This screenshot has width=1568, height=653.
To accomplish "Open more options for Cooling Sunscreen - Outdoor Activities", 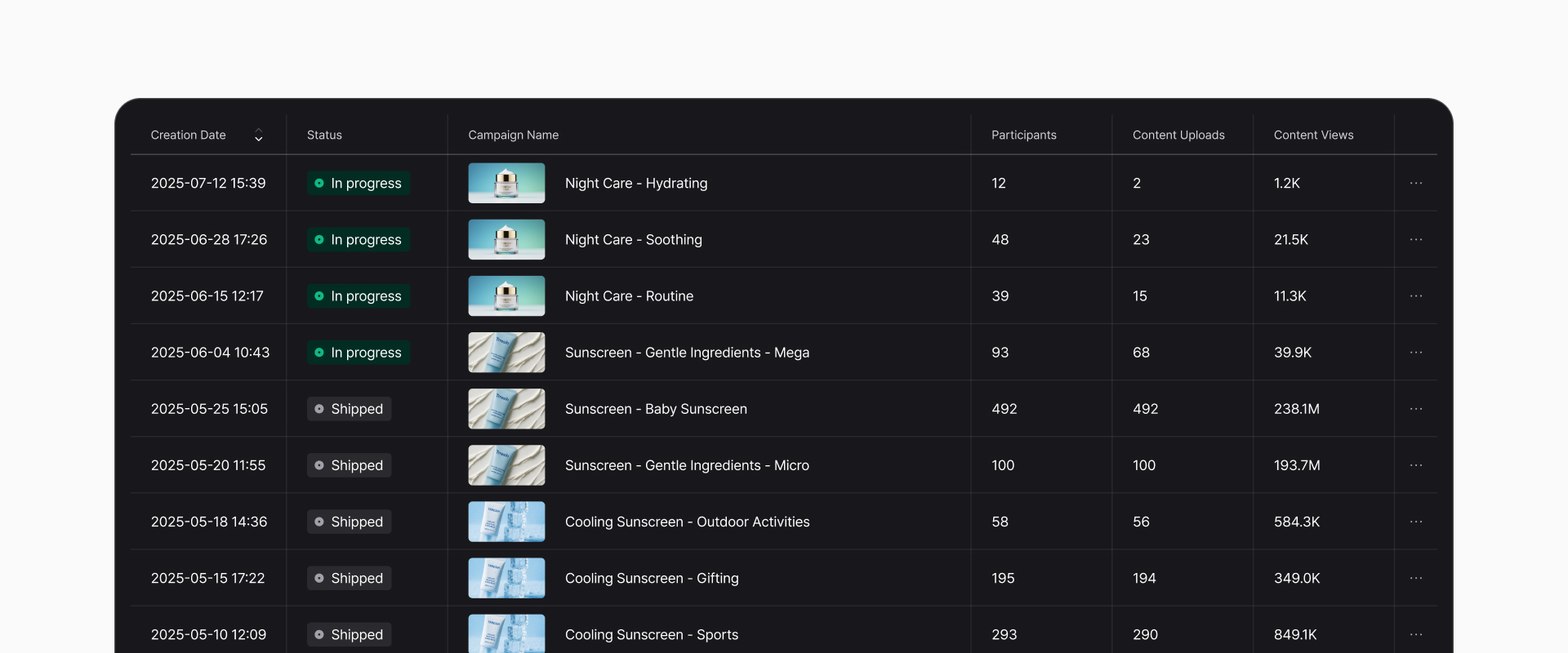I will 1415,522.
